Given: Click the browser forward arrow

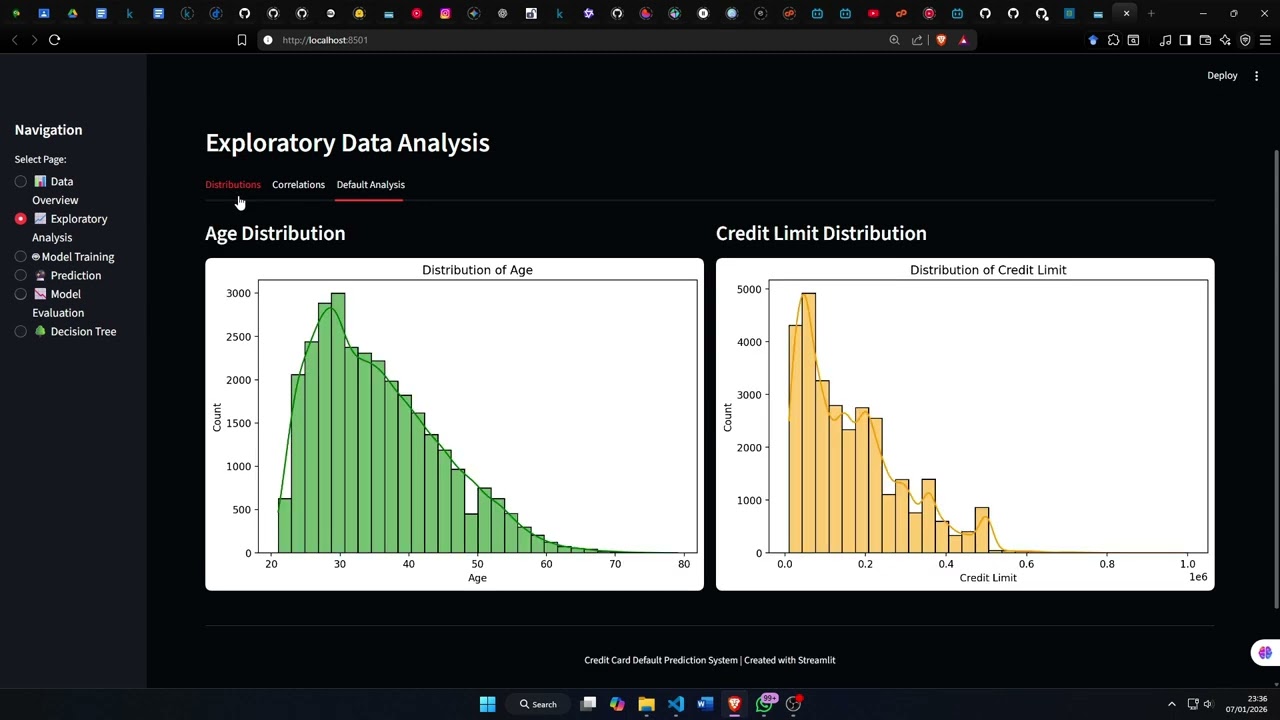Looking at the screenshot, I should click(34, 40).
